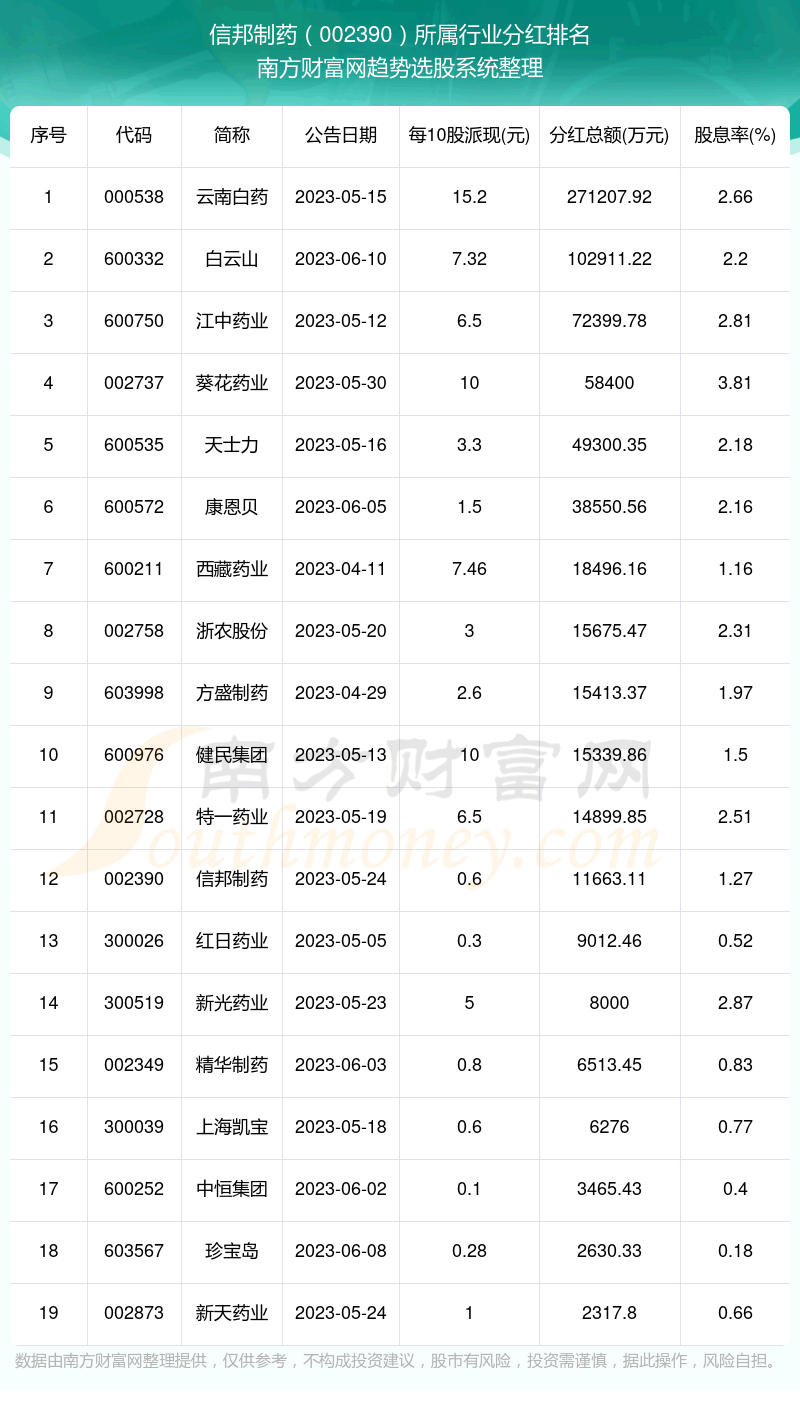Select stock code 603567

(x=134, y=1251)
